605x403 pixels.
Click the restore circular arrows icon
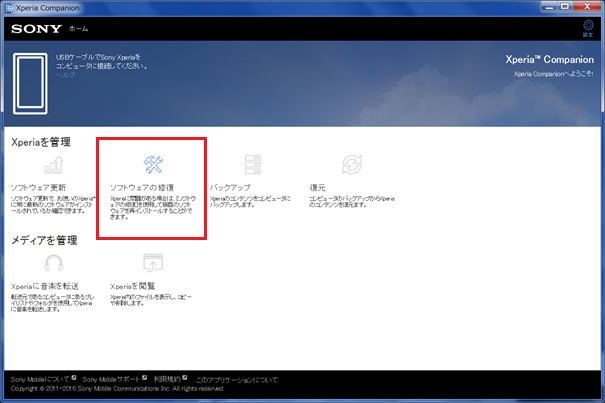point(352,165)
